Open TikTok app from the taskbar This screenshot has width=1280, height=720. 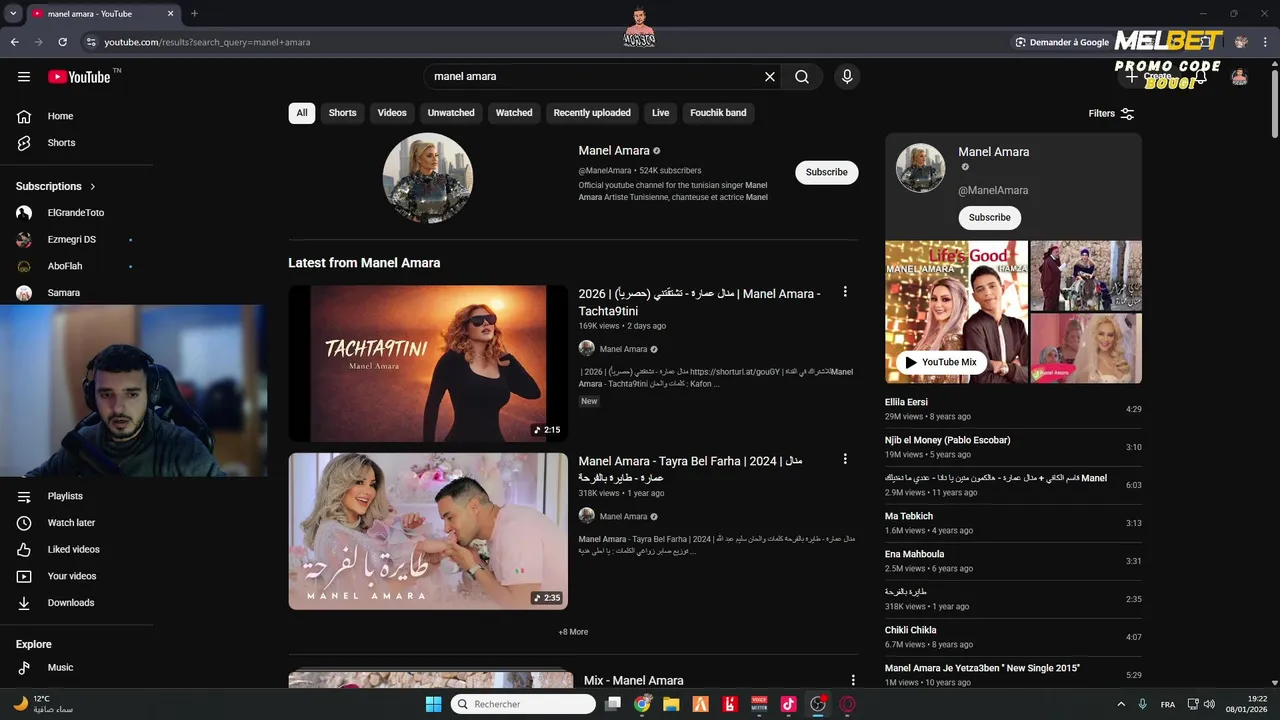coord(788,704)
